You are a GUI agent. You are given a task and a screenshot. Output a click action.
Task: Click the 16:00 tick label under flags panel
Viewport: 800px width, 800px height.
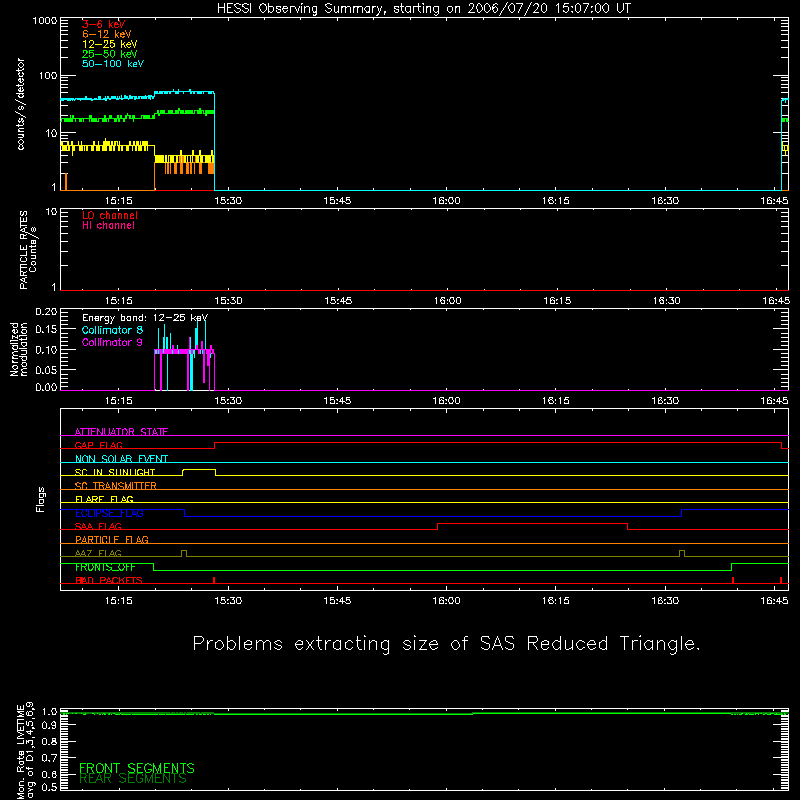(446, 601)
